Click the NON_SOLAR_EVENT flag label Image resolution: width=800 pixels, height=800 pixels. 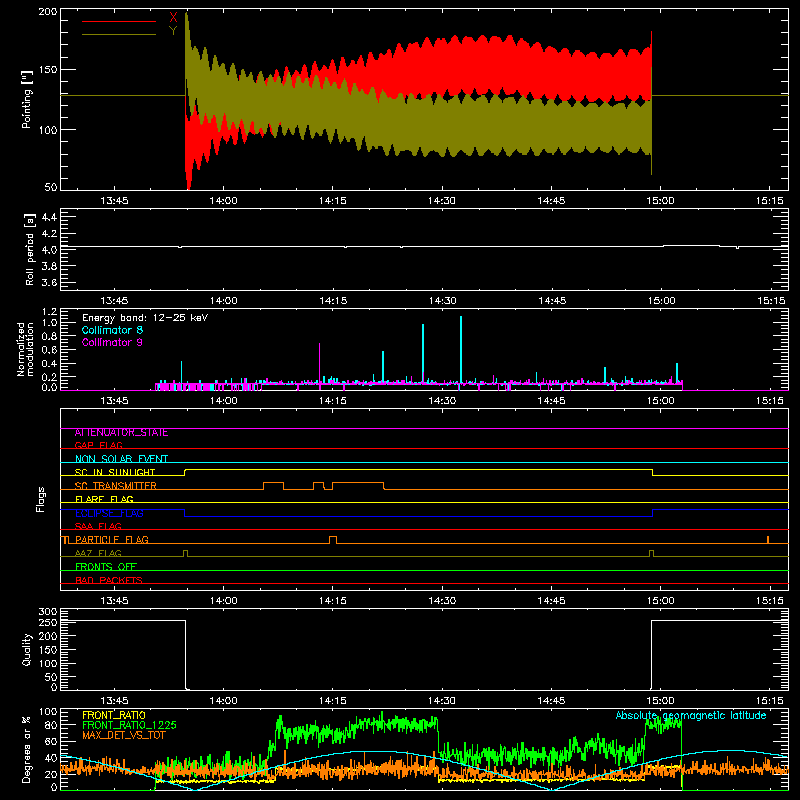click(x=121, y=459)
